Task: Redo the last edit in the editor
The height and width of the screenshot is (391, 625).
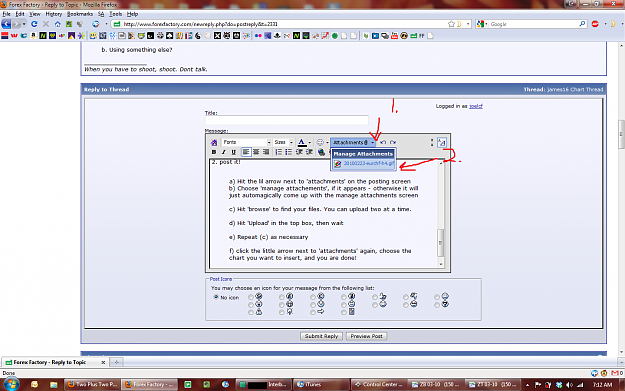Action: [393, 142]
